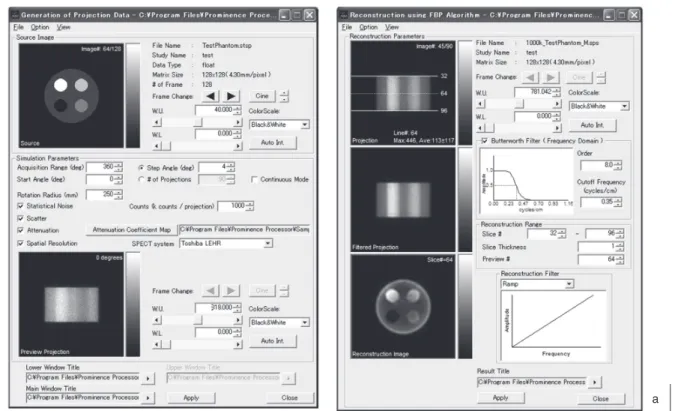Click Cine button in Source Image panel

262,96
